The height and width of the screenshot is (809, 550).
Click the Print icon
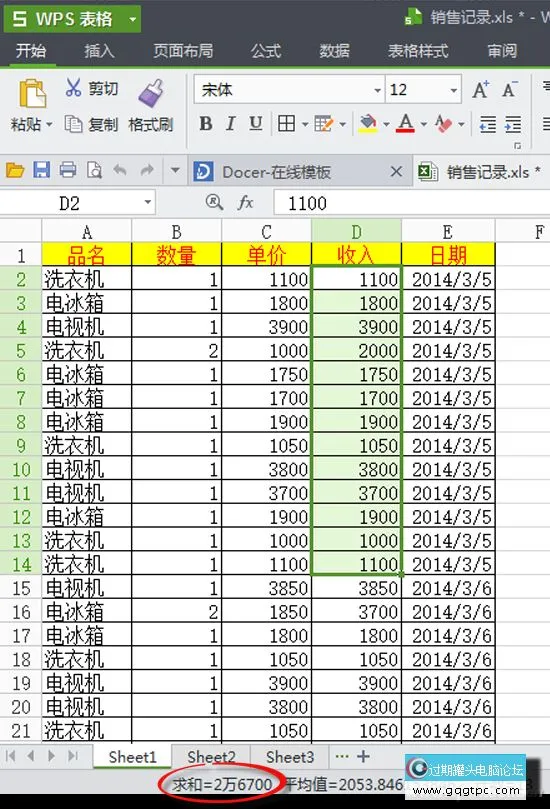(68, 170)
